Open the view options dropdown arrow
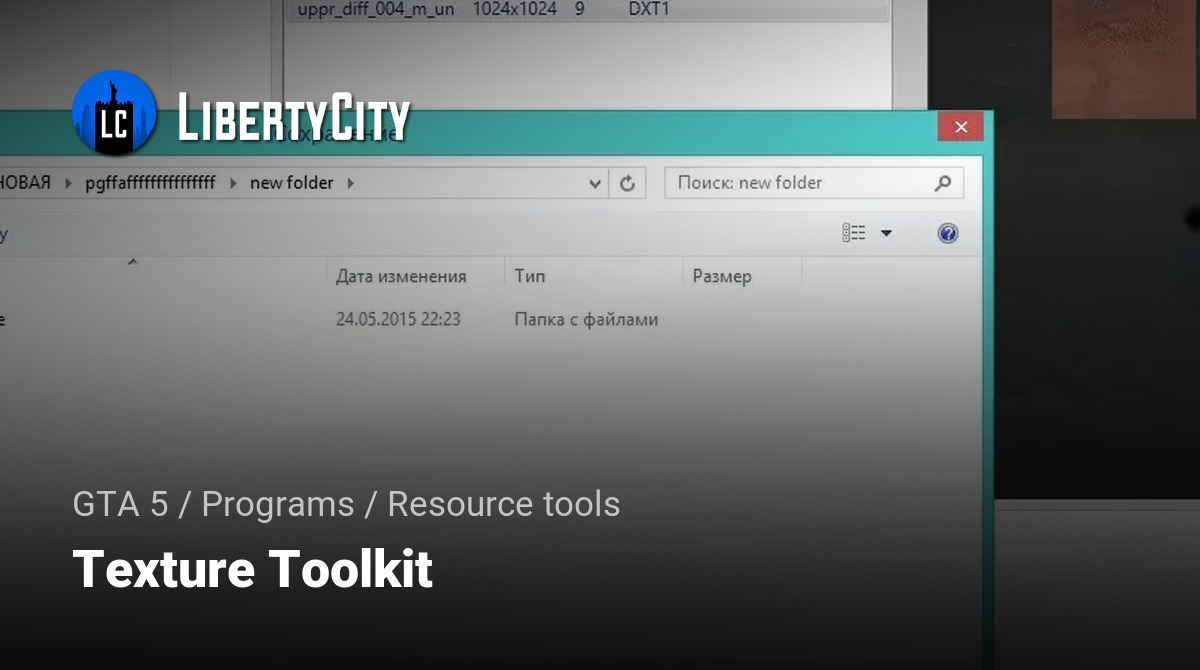The height and width of the screenshot is (670, 1200). 886,234
